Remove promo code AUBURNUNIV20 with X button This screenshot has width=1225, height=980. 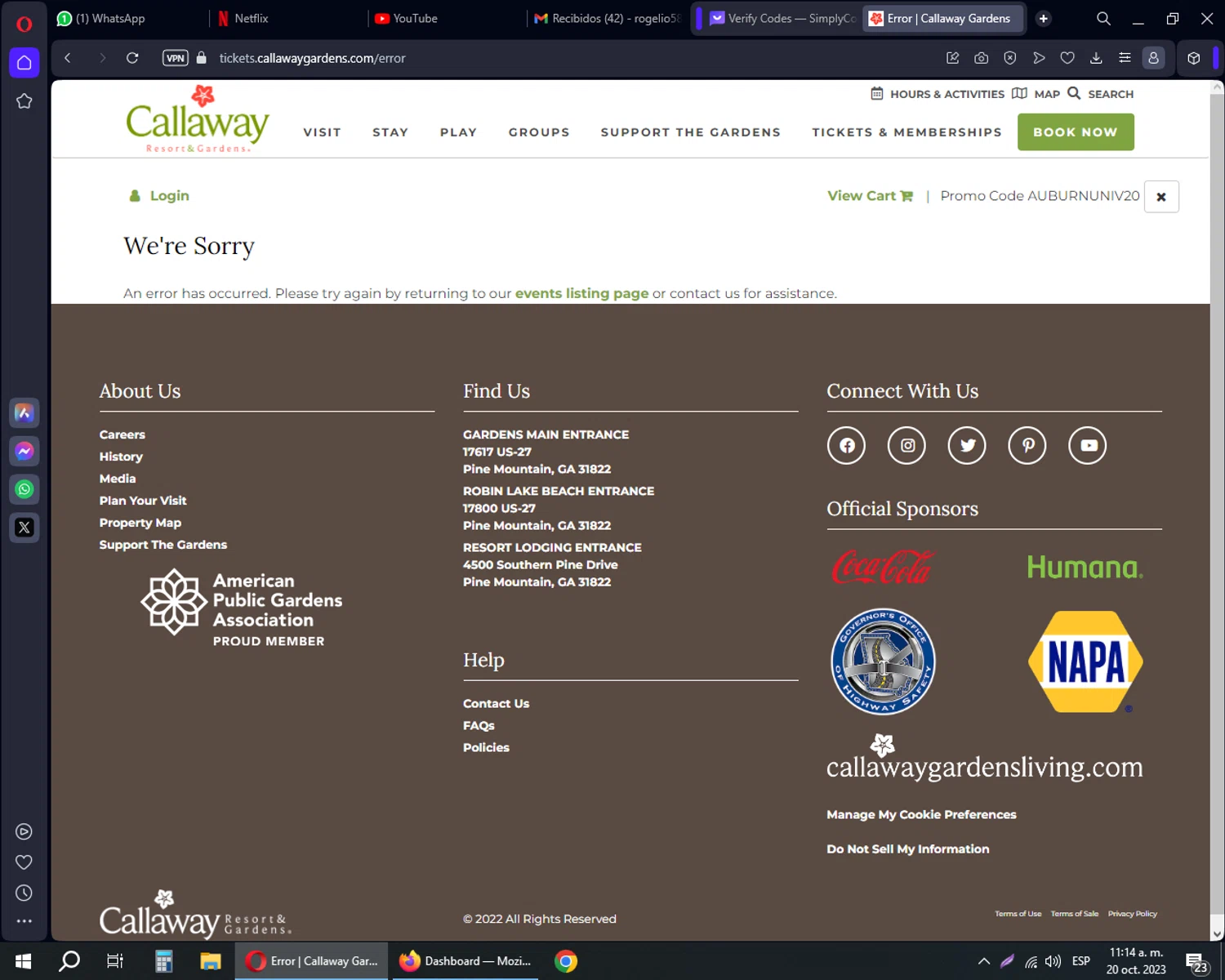pyautogui.click(x=1161, y=197)
